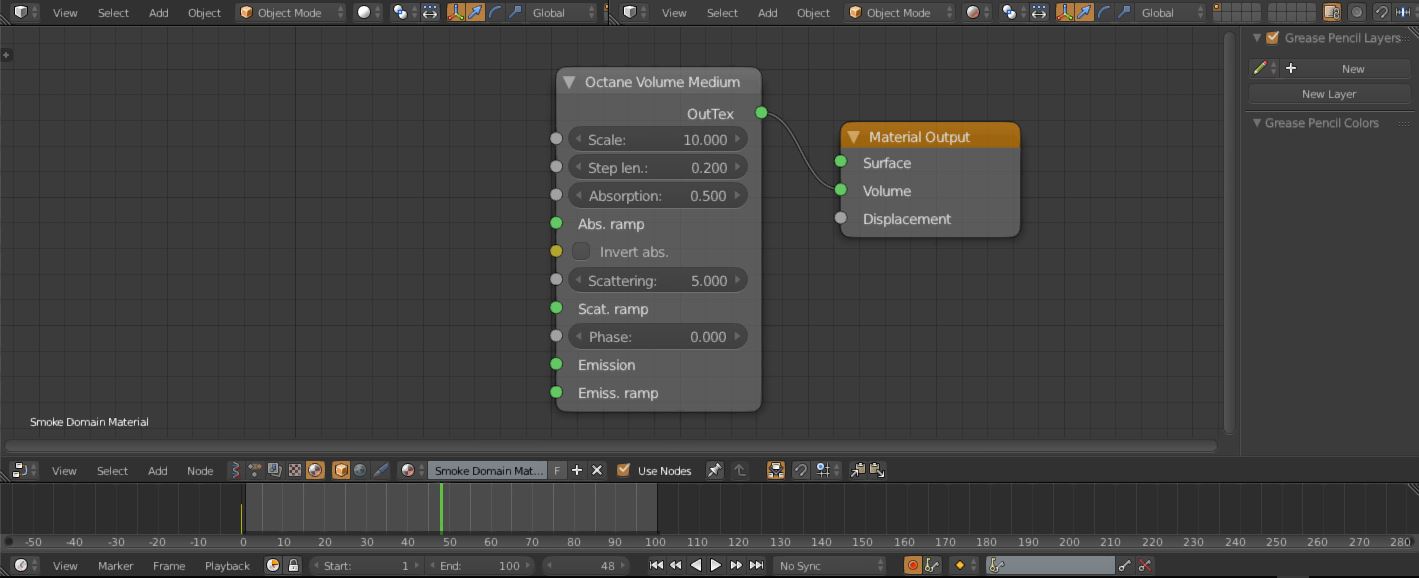Add new material with plus button
This screenshot has height=578, width=1419.
tap(577, 470)
